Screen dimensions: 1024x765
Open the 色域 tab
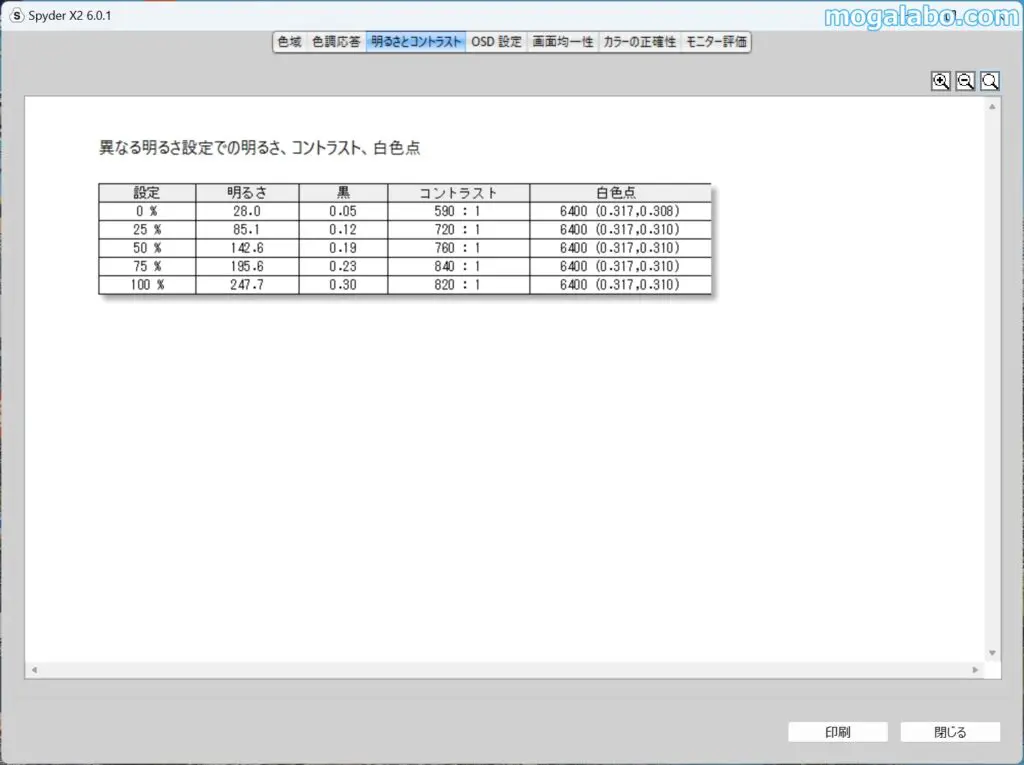pyautogui.click(x=289, y=42)
